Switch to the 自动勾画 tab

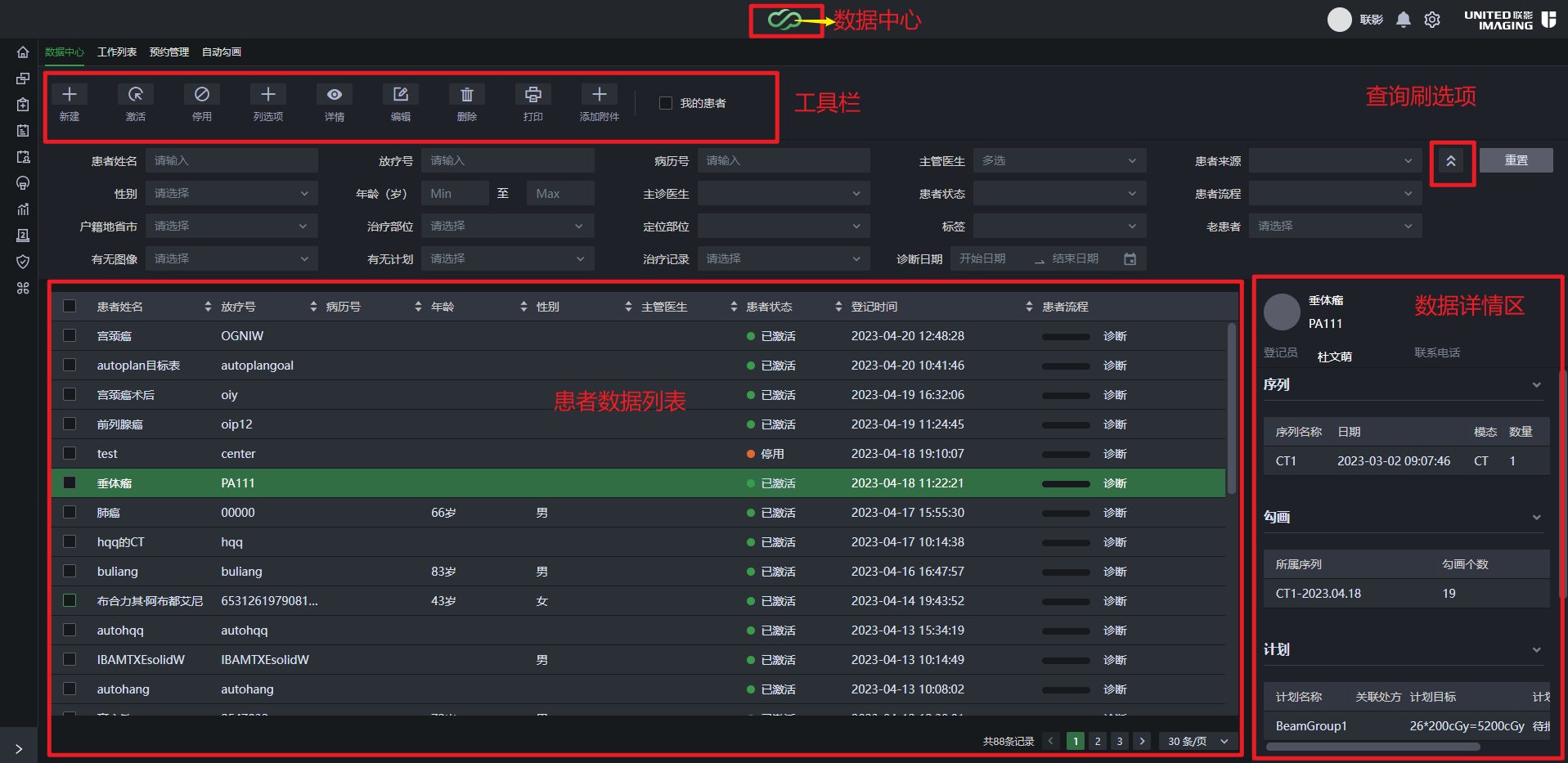[x=222, y=52]
